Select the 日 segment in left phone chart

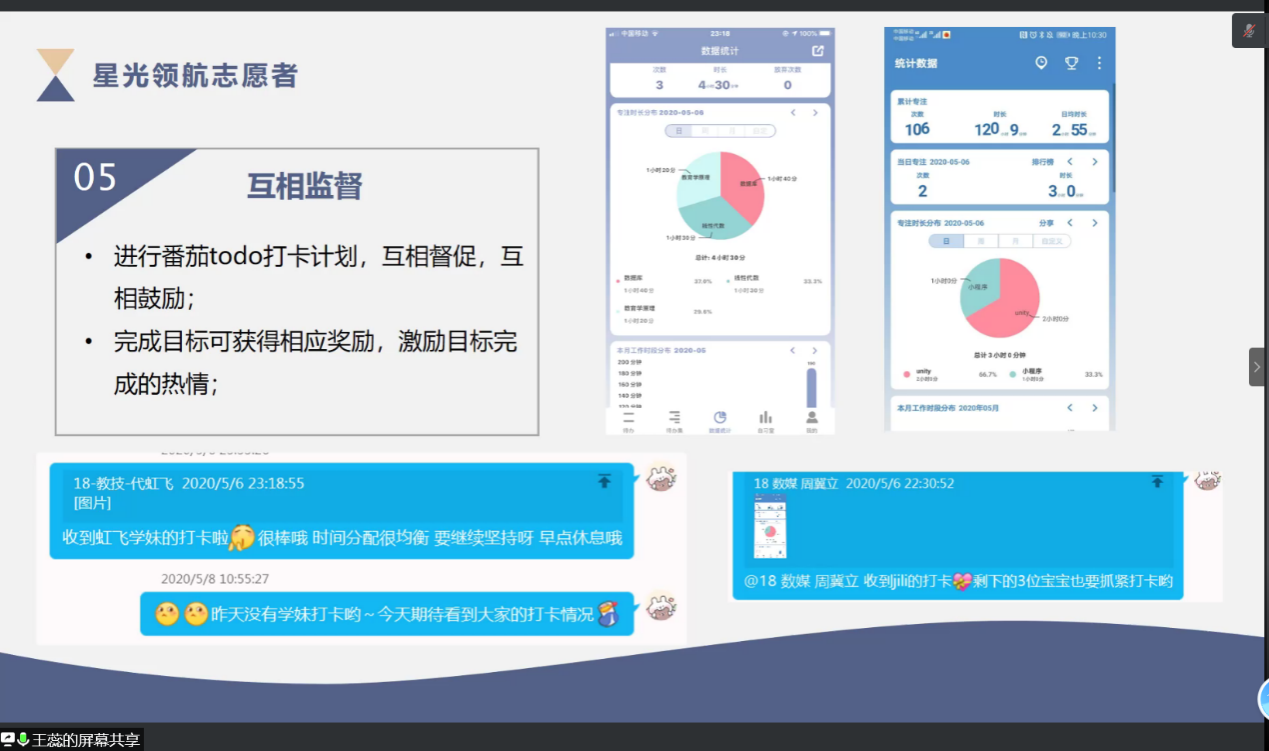678,131
